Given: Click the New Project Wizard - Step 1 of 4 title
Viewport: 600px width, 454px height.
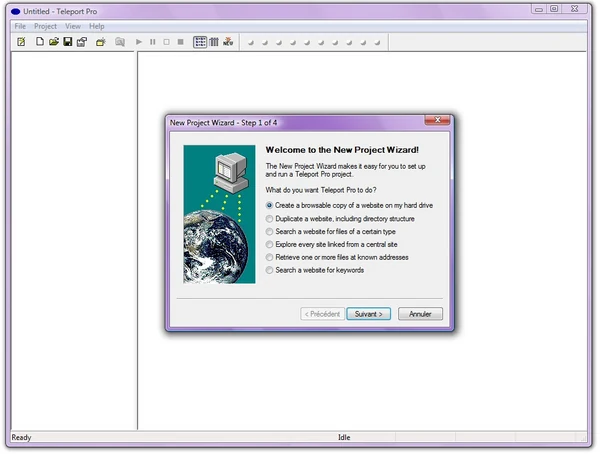Looking at the screenshot, I should [x=223, y=122].
